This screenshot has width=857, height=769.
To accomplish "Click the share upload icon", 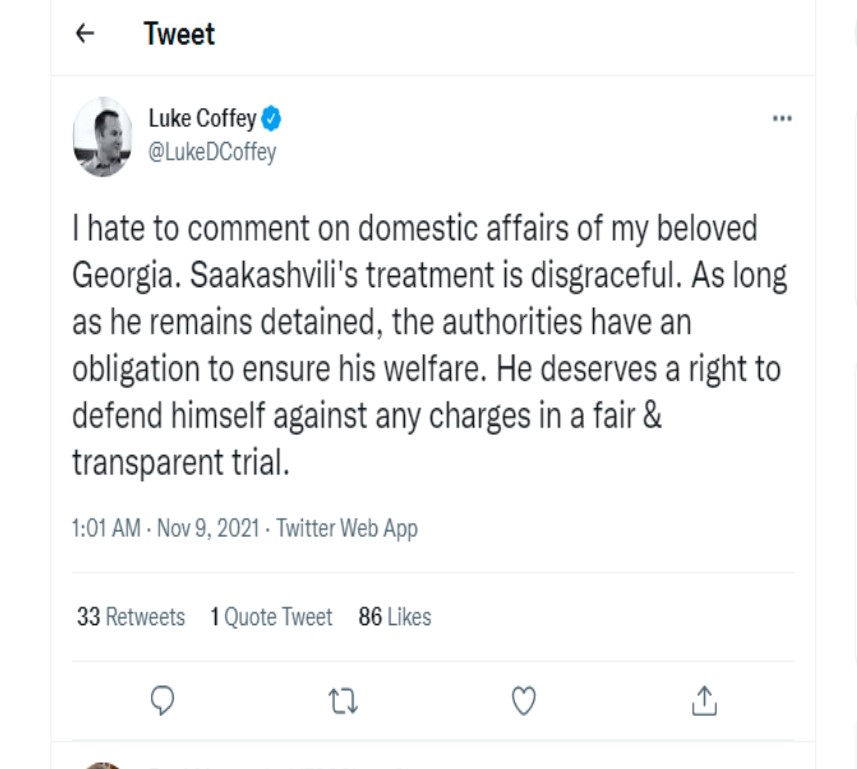I will pos(704,701).
